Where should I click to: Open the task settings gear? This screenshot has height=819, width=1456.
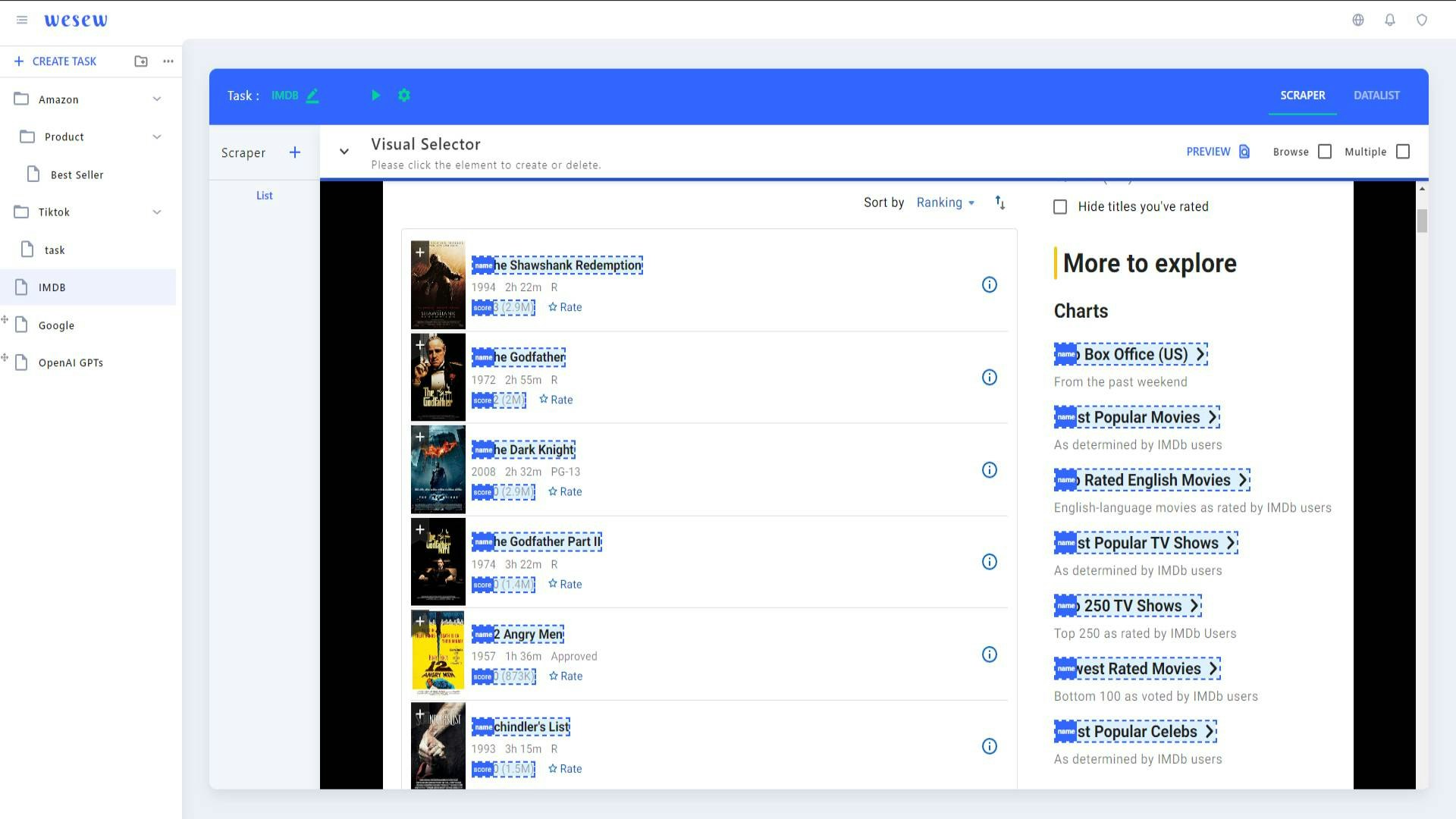point(404,96)
